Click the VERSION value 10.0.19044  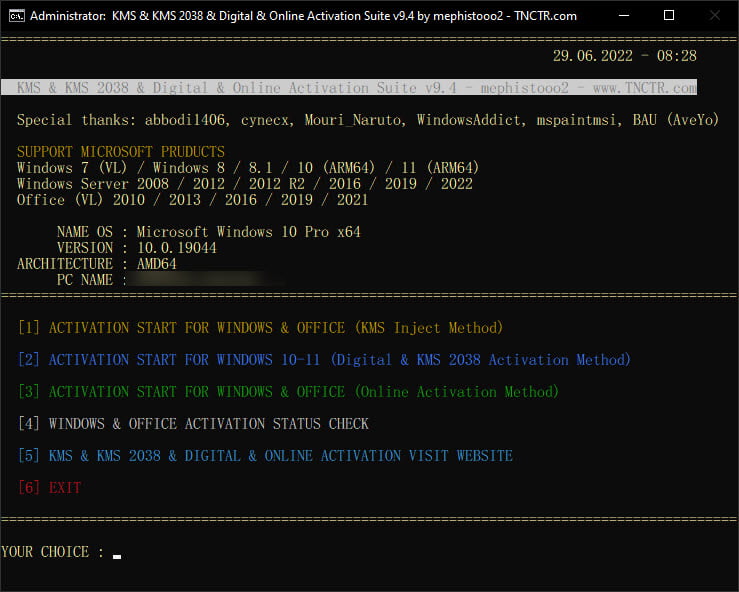177,248
